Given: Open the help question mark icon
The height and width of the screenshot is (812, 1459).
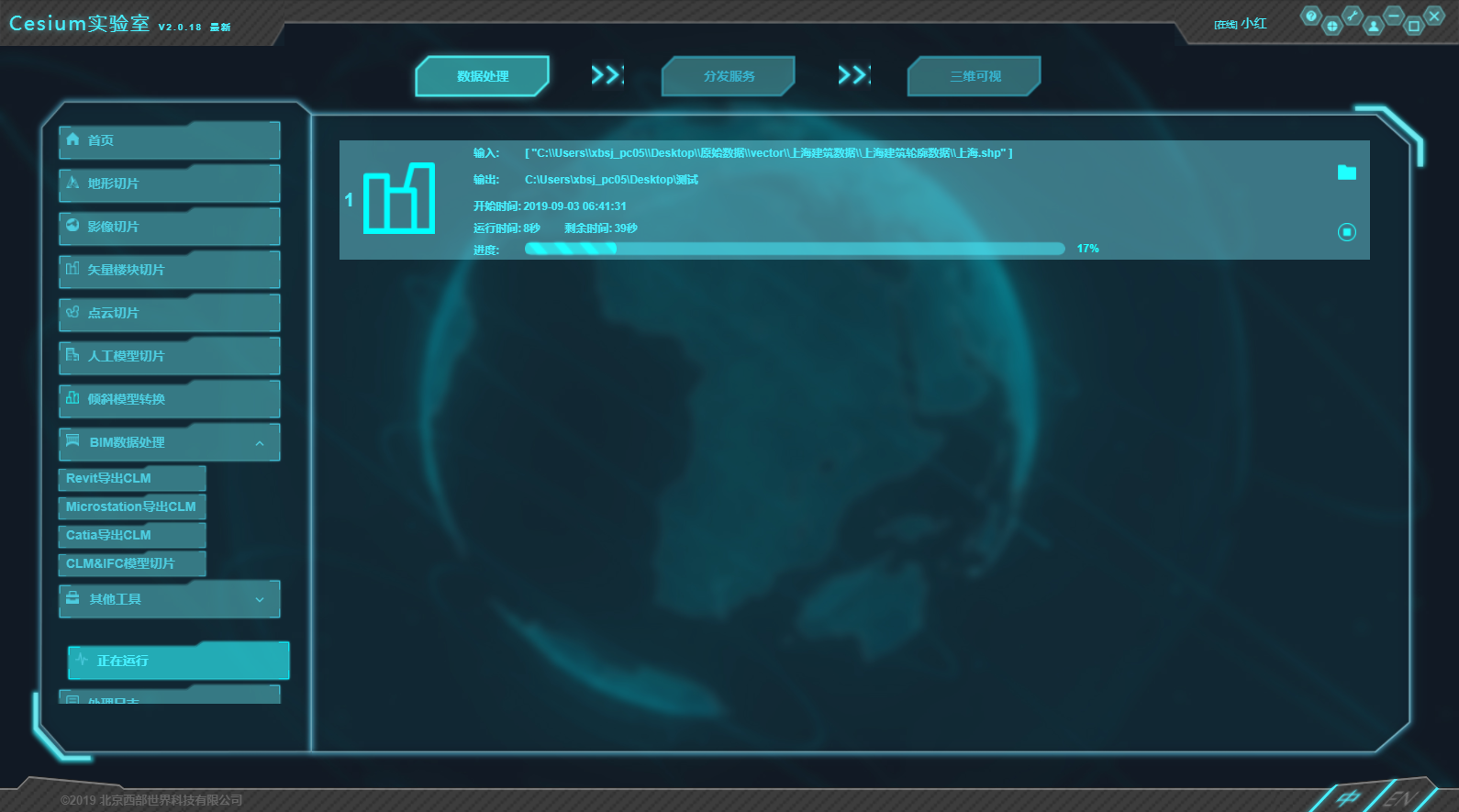Looking at the screenshot, I should click(1311, 16).
